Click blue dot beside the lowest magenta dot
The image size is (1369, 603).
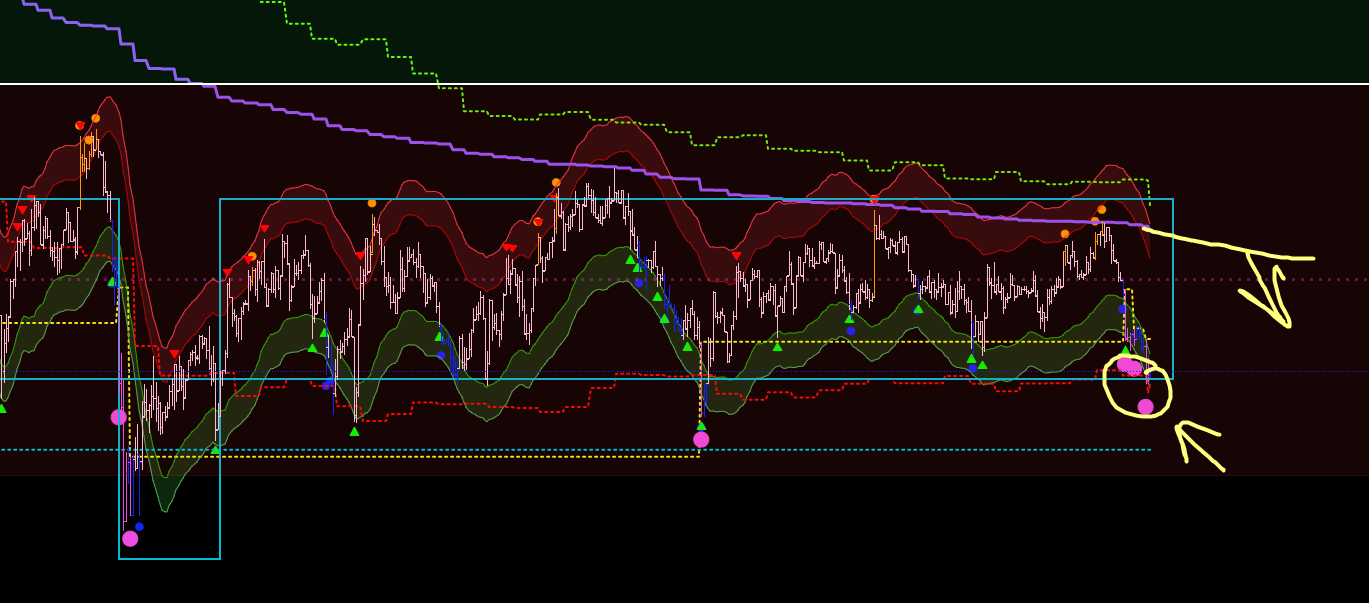(139, 526)
